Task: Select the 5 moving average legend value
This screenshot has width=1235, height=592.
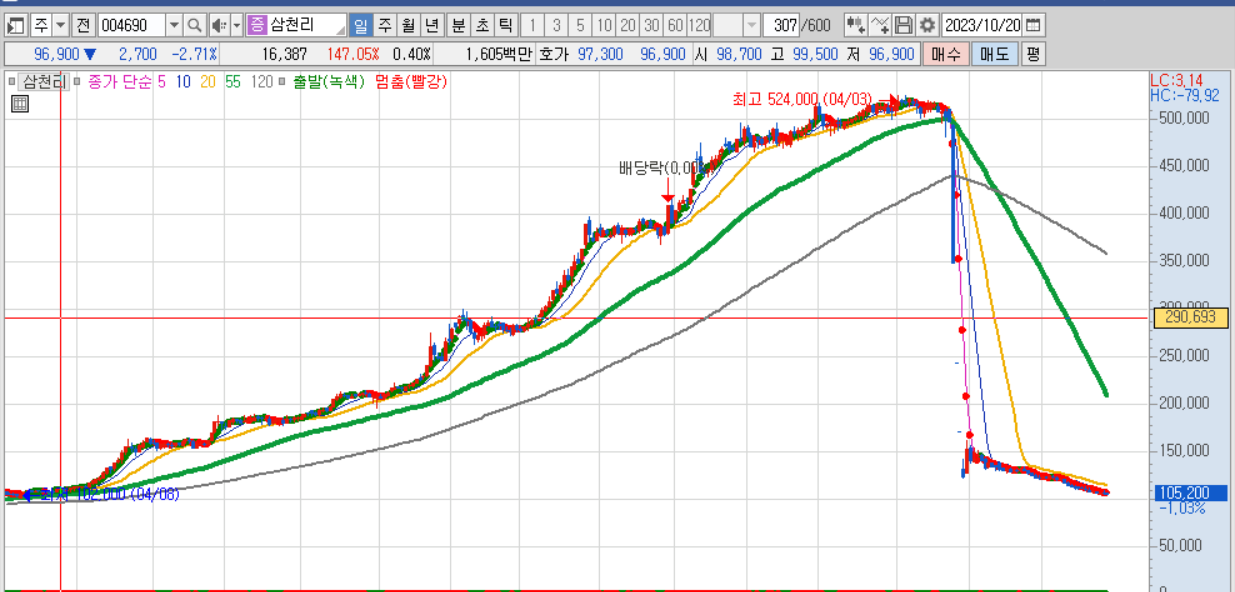Action: [162, 82]
